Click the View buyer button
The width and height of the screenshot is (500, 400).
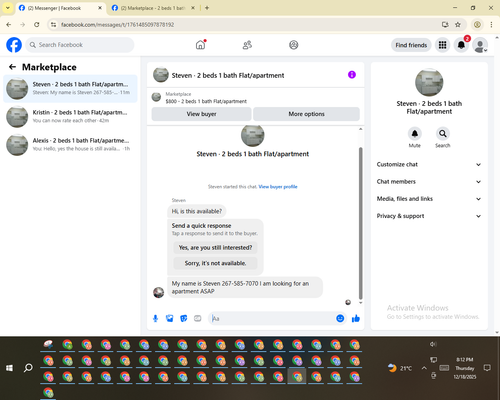point(201,114)
